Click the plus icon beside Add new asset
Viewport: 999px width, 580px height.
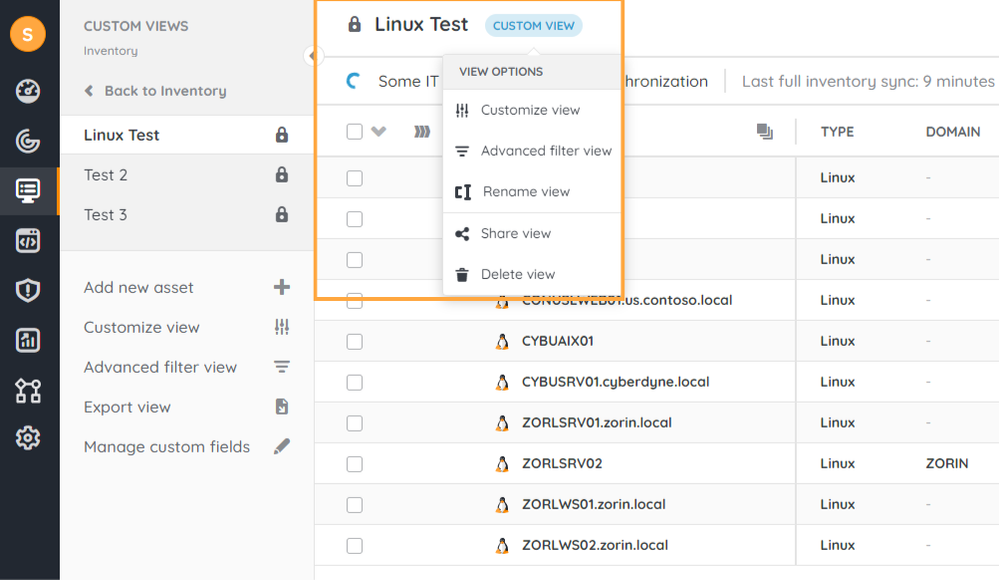[281, 287]
